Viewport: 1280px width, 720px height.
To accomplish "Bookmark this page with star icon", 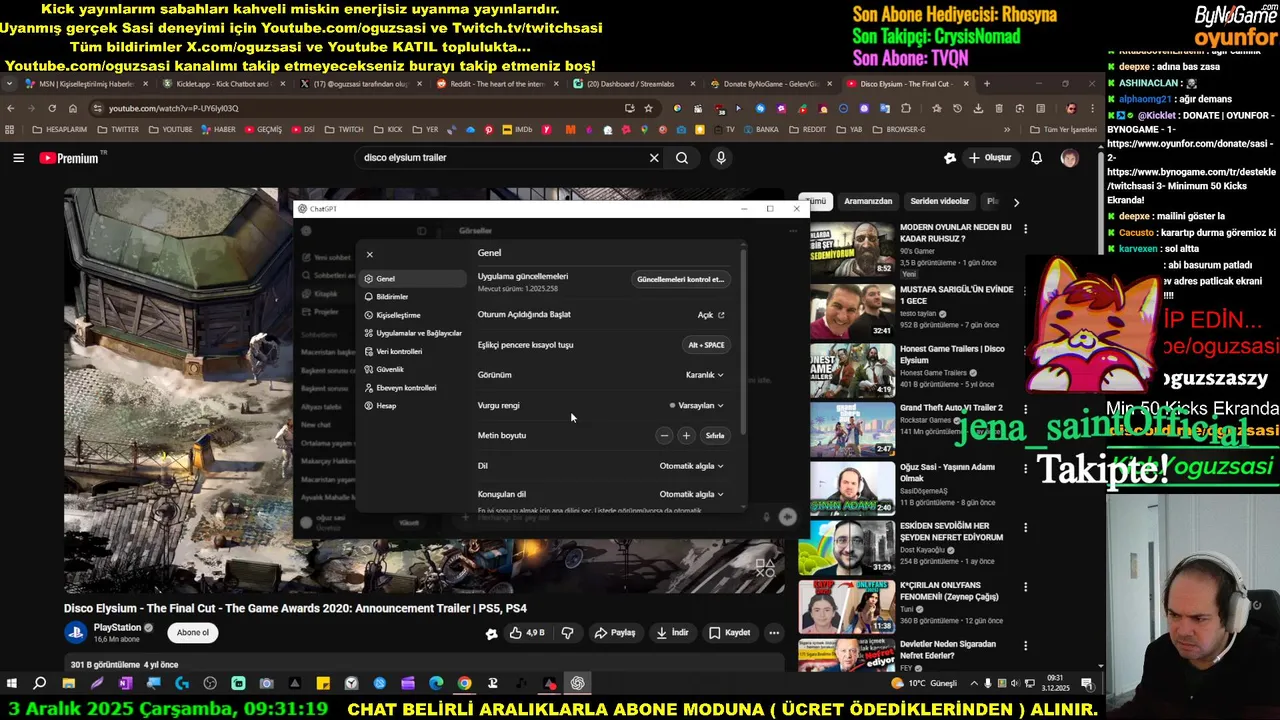I will point(648,108).
